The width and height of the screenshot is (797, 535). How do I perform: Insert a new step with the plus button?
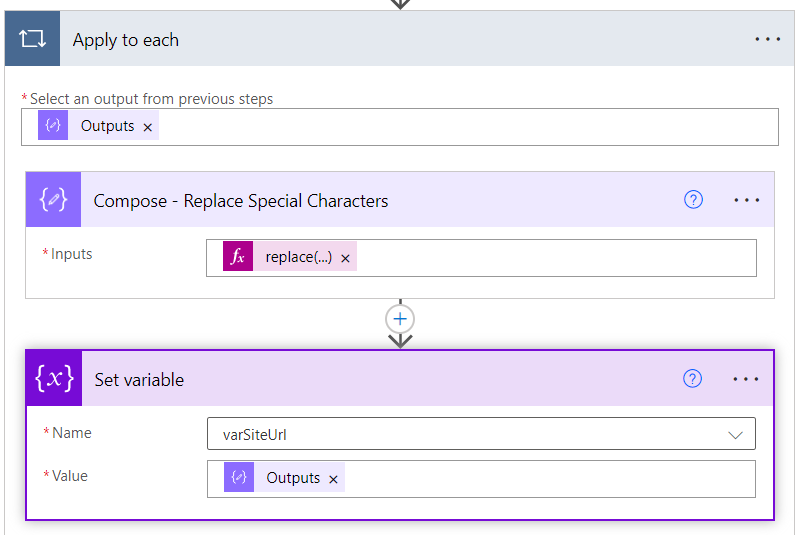point(400,319)
